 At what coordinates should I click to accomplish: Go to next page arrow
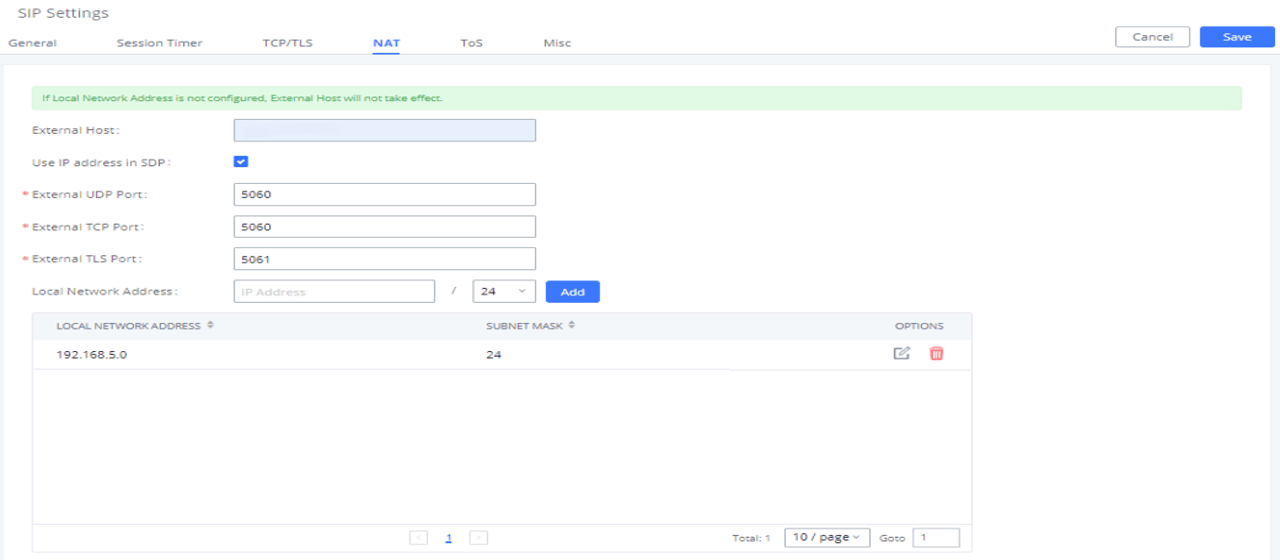coord(478,538)
